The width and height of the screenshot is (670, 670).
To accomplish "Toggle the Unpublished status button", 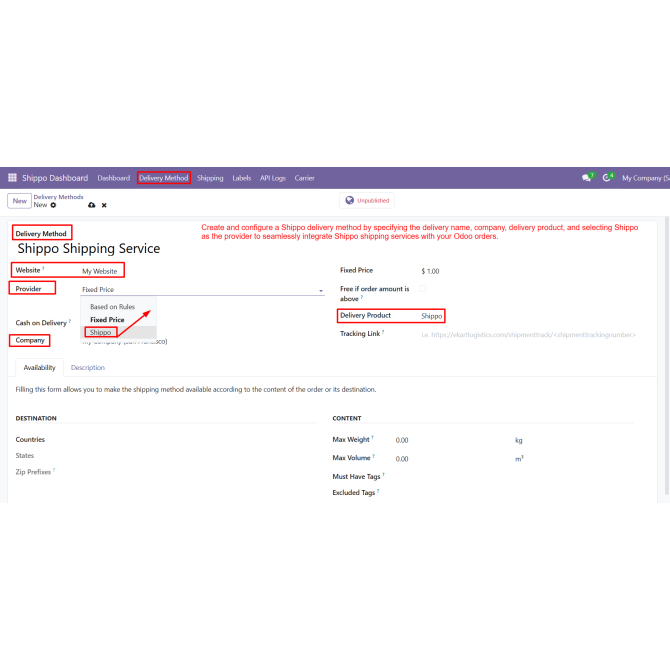I will 367,200.
